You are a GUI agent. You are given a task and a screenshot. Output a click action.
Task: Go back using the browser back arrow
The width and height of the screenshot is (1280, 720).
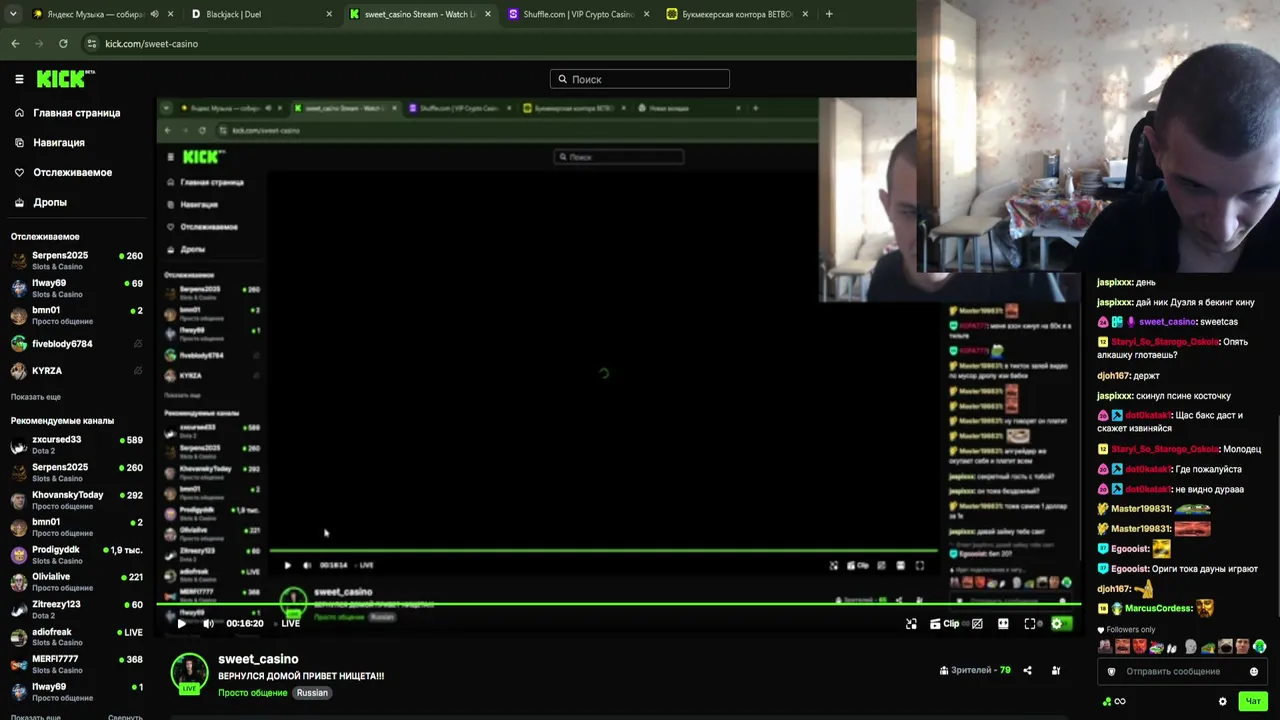15,44
